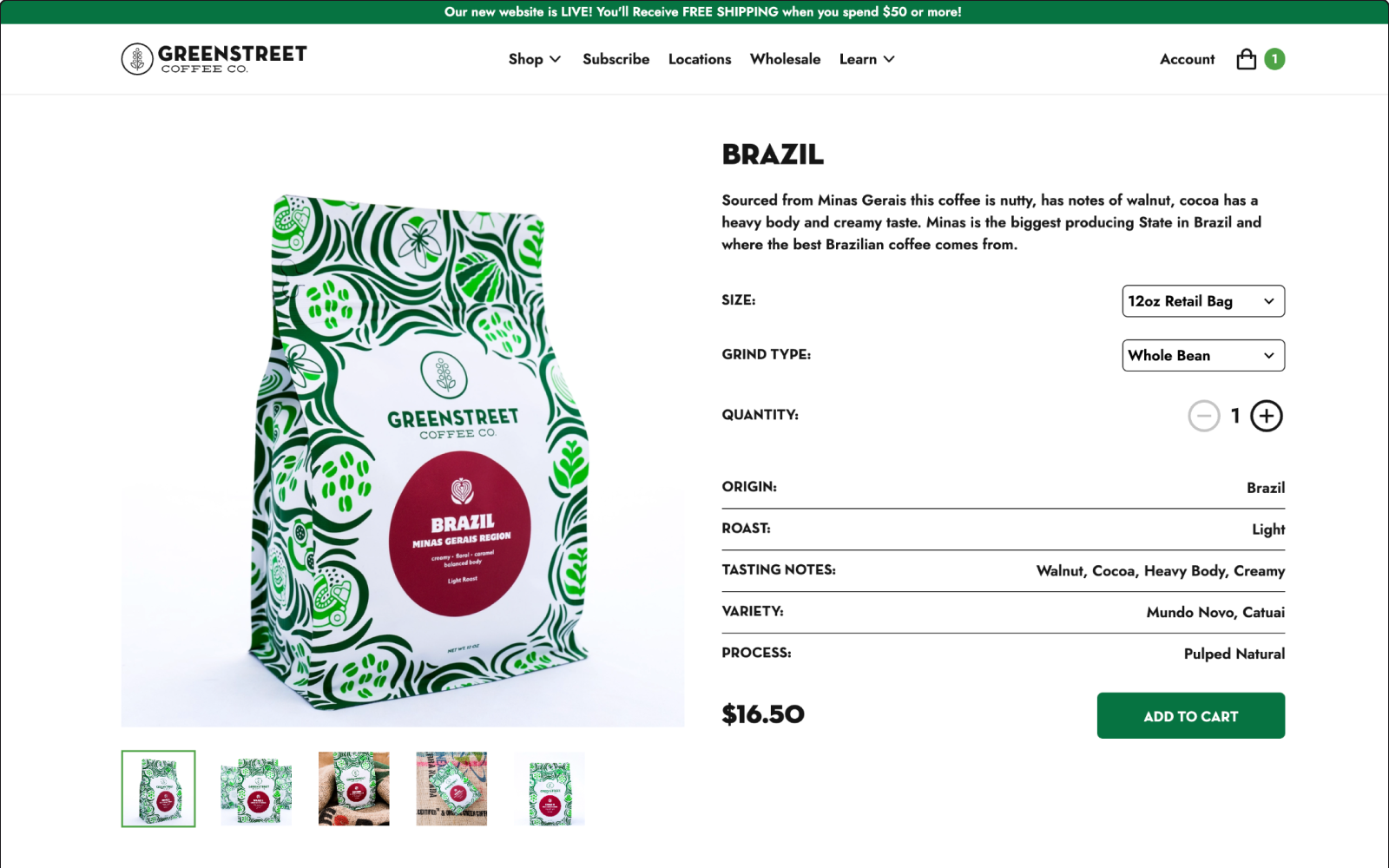Screen dimensions: 1389x868
Task: Increase quantity with the plus icon
Action: coord(1267,416)
